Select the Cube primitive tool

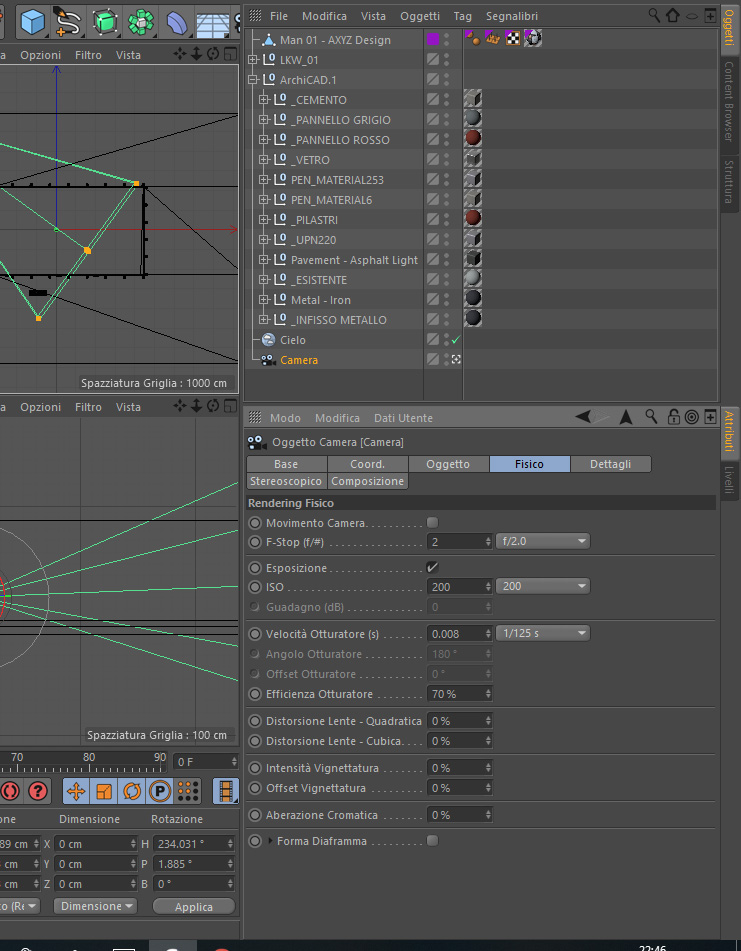33,21
